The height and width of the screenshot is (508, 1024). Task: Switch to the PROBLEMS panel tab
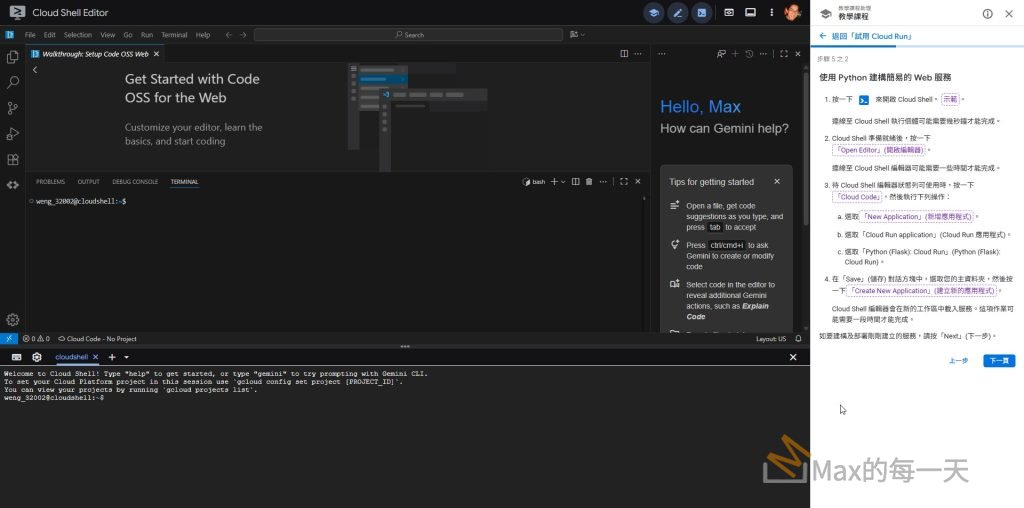click(x=50, y=182)
